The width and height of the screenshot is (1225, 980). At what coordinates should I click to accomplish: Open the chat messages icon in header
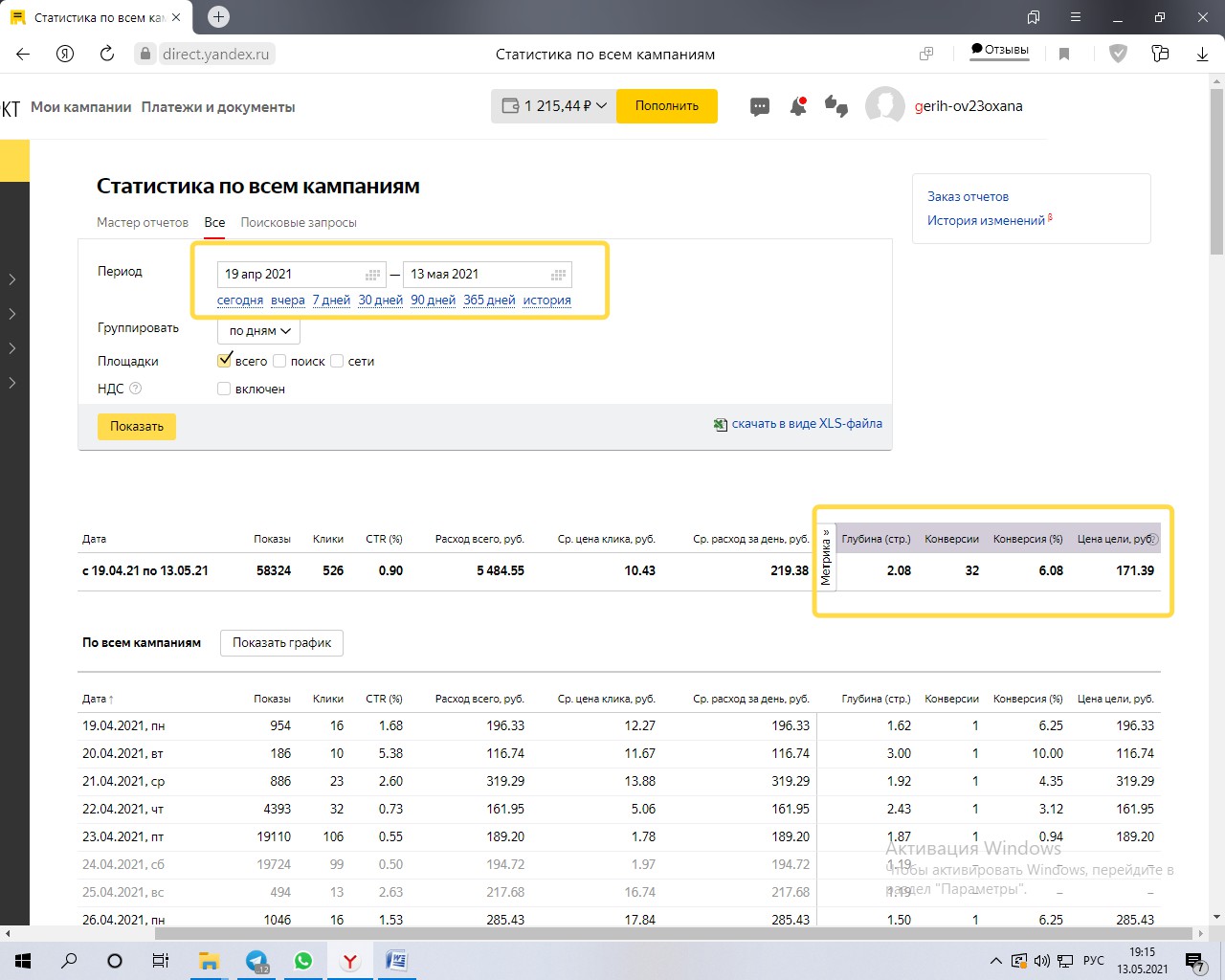coord(760,106)
